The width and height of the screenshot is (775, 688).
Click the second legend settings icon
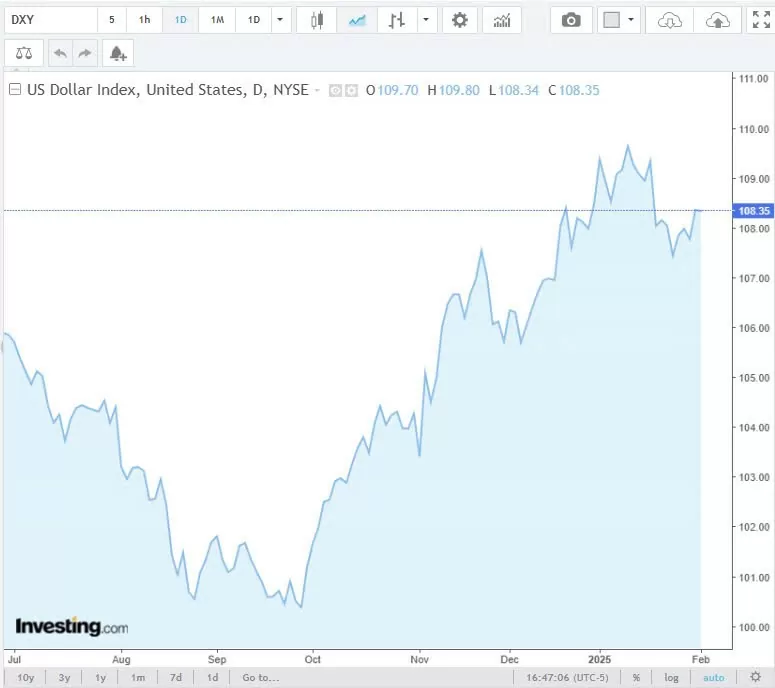tap(351, 90)
